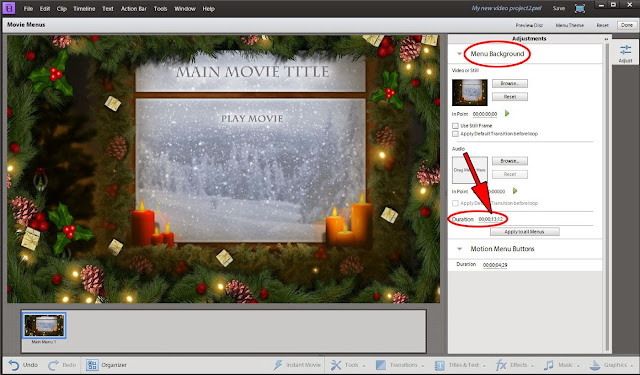This screenshot has height=375, width=640.
Task: Open the Organizer icon
Action: 92,365
